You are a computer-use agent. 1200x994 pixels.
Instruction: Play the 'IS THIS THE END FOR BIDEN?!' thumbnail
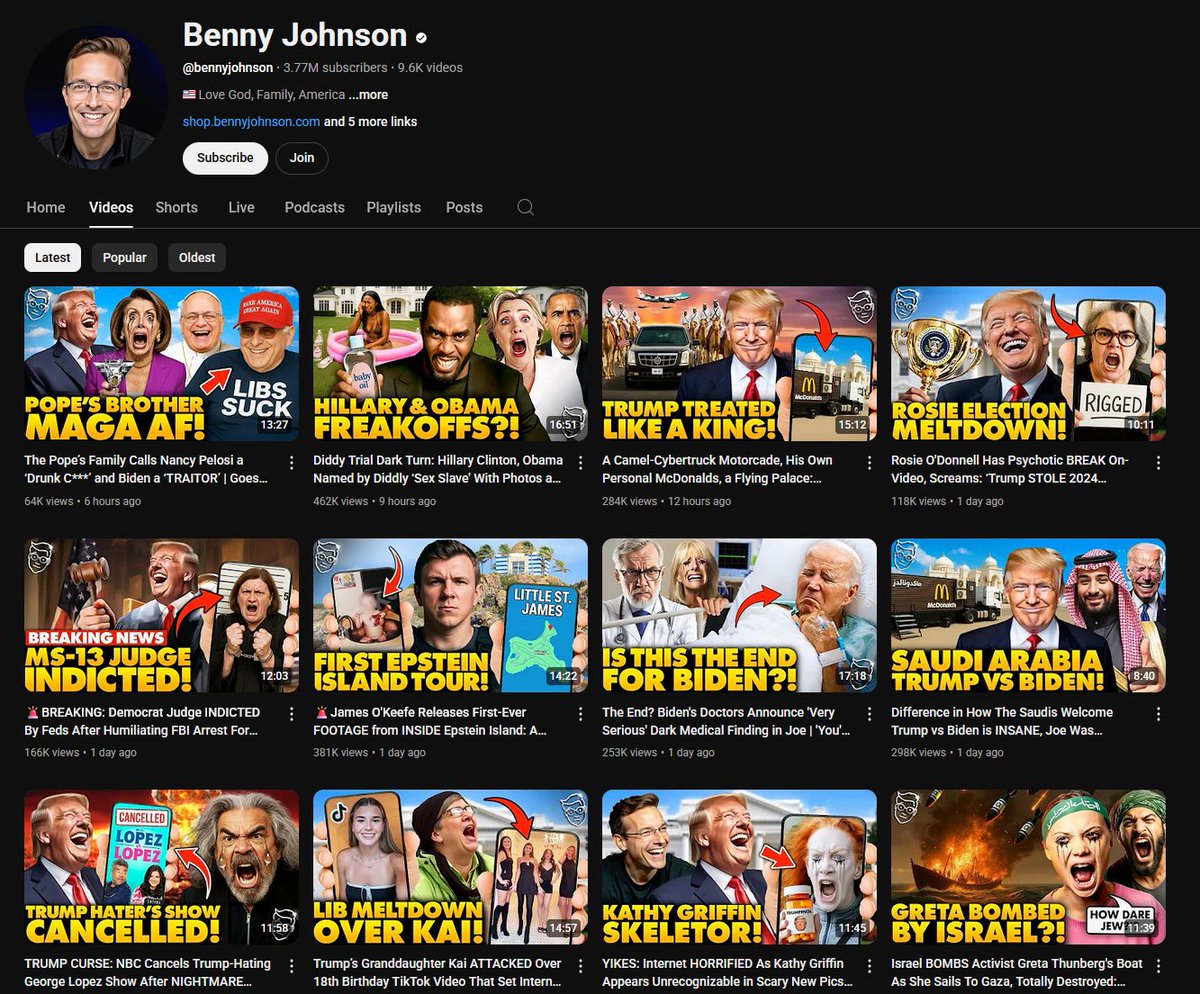pos(739,616)
